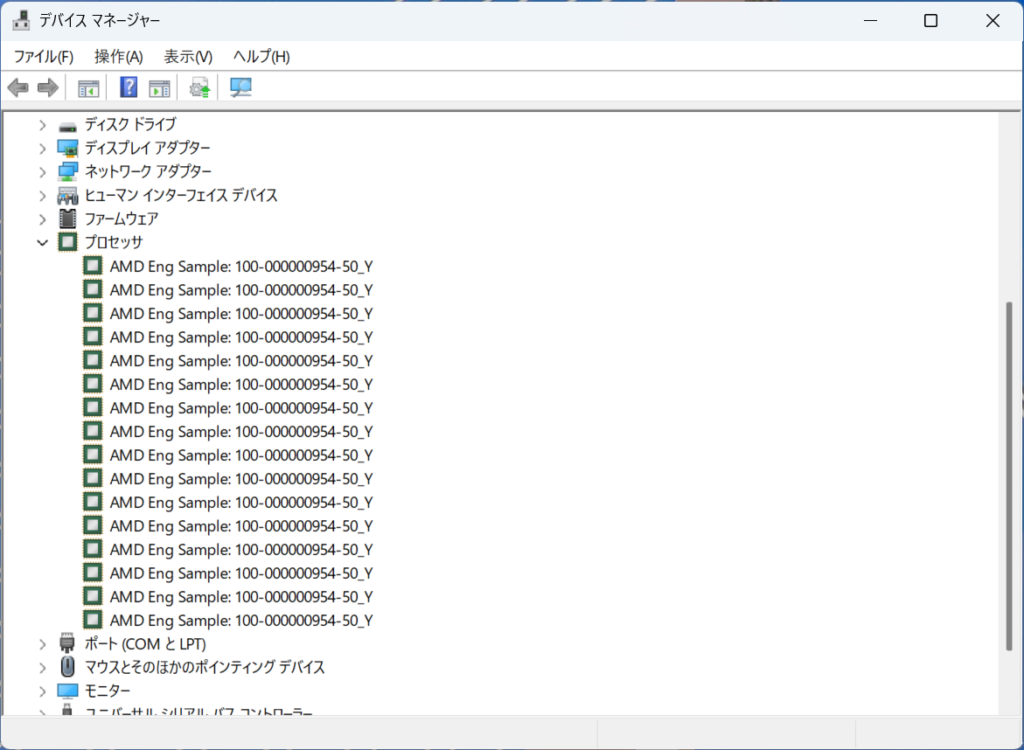Scan for hardware changes via toolbar icon
This screenshot has width=1024, height=750.
240,88
